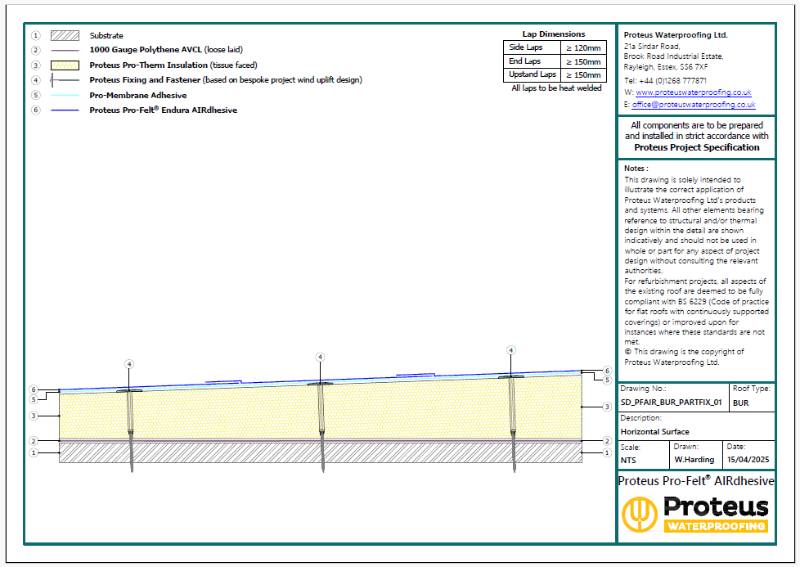Click the bold 'Proteus Project Specification' text
The height and width of the screenshot is (567, 800).
696,147
